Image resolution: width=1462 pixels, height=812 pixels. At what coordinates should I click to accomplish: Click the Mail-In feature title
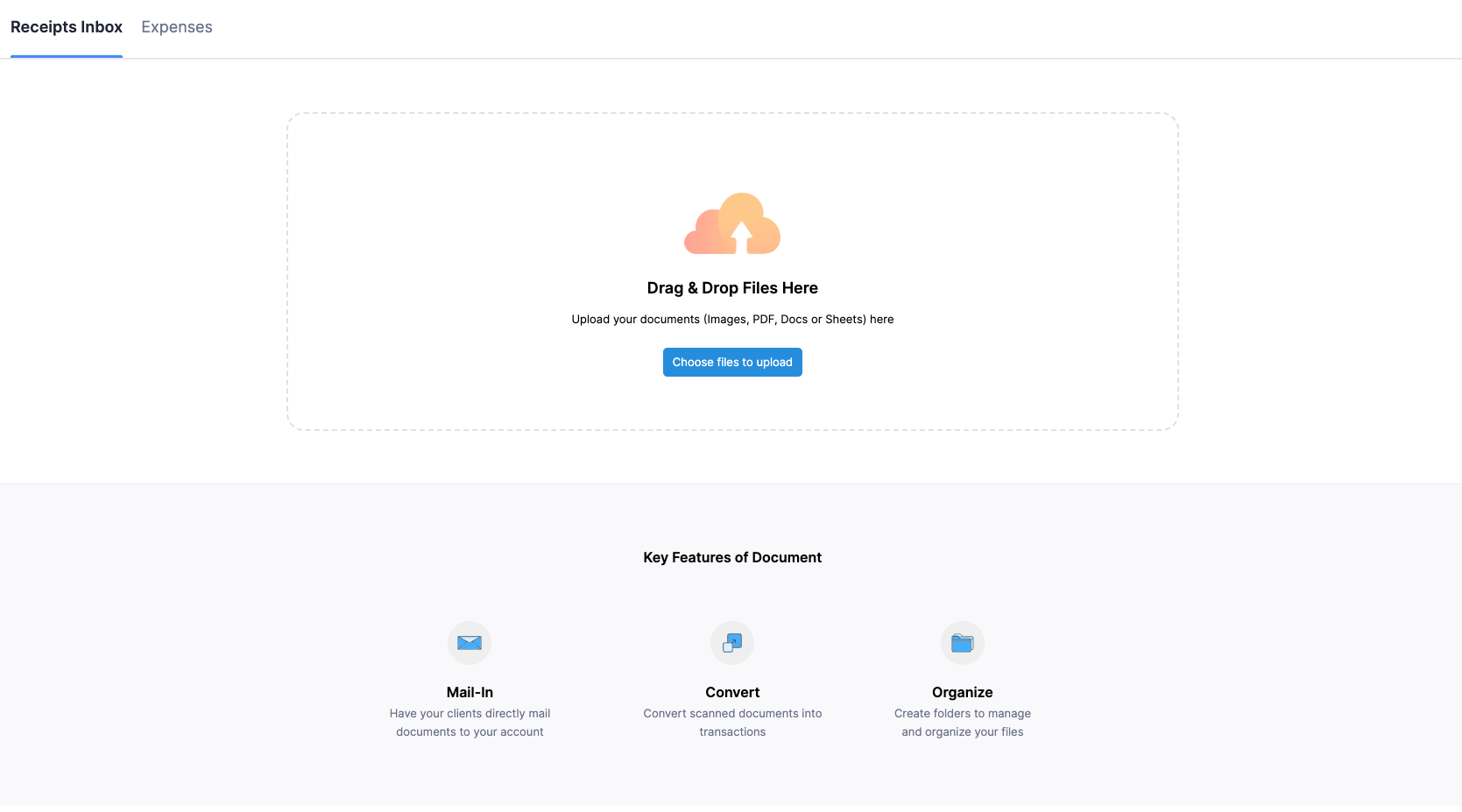pyautogui.click(x=470, y=692)
